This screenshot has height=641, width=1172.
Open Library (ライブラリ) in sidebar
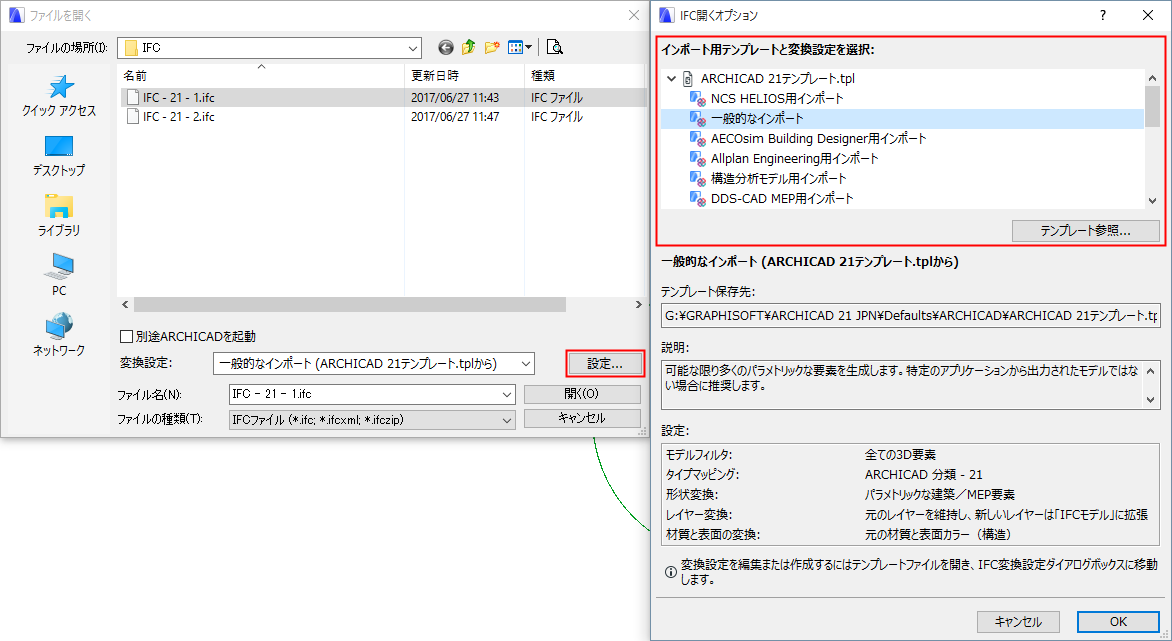[x=59, y=215]
